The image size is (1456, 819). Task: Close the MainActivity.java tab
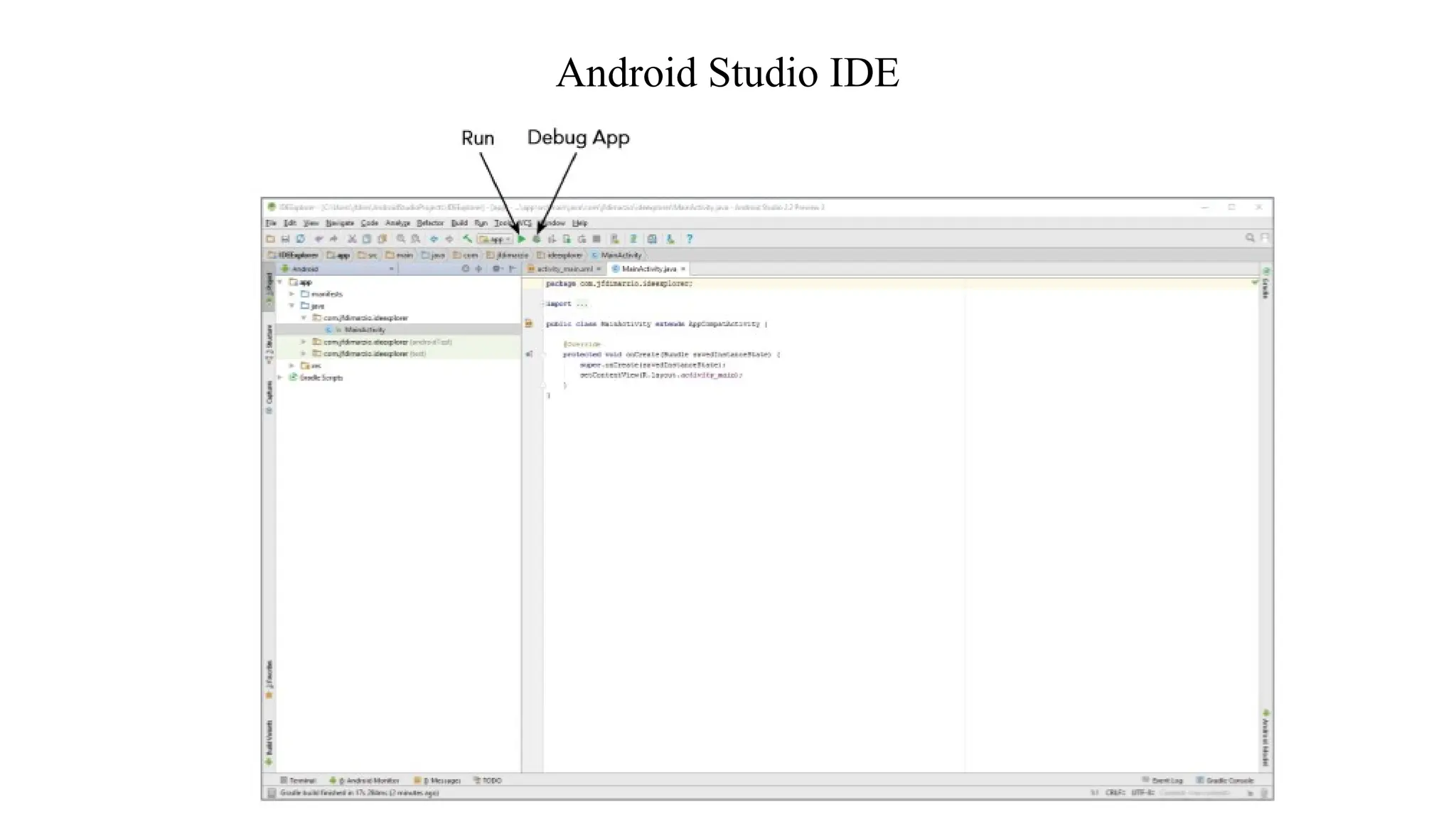(x=683, y=269)
